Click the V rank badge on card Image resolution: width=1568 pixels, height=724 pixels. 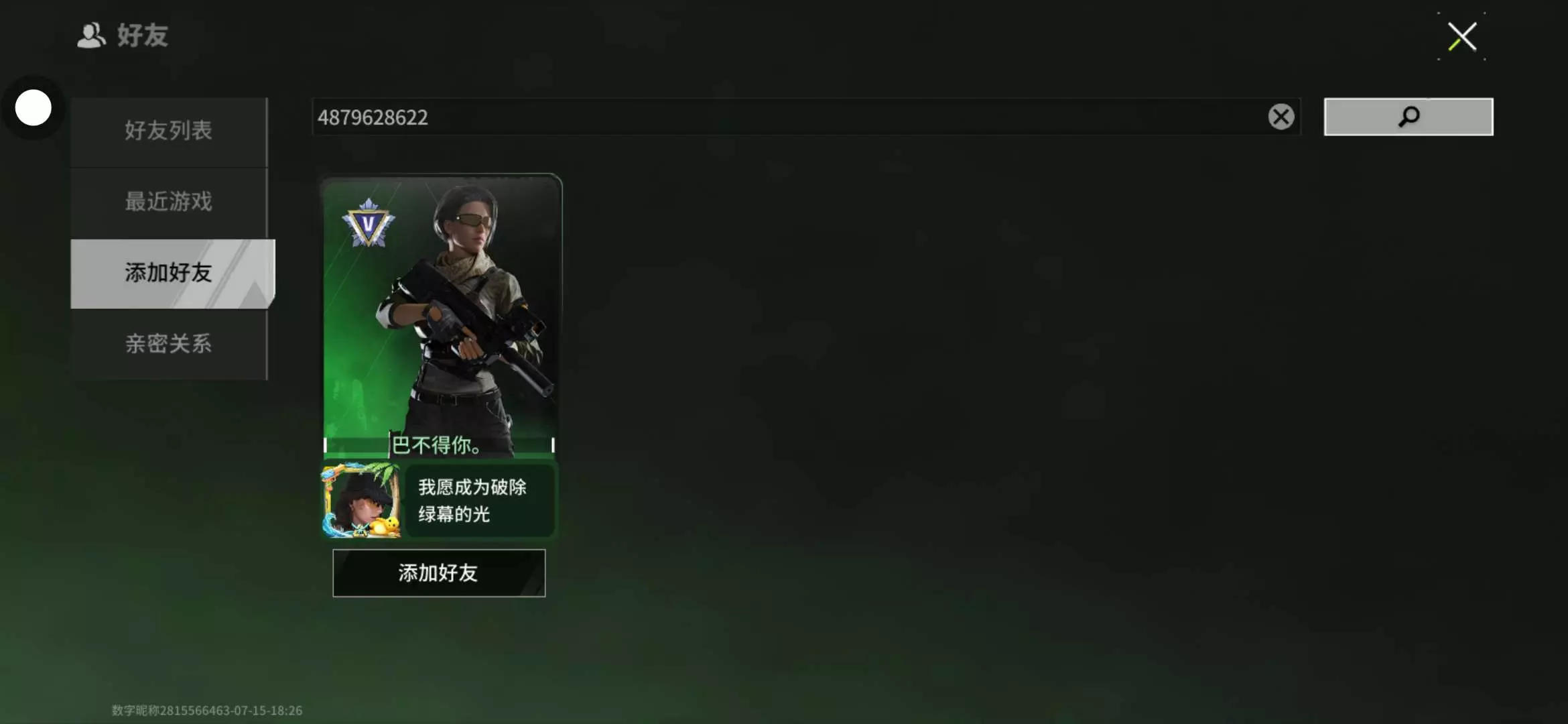click(x=368, y=223)
